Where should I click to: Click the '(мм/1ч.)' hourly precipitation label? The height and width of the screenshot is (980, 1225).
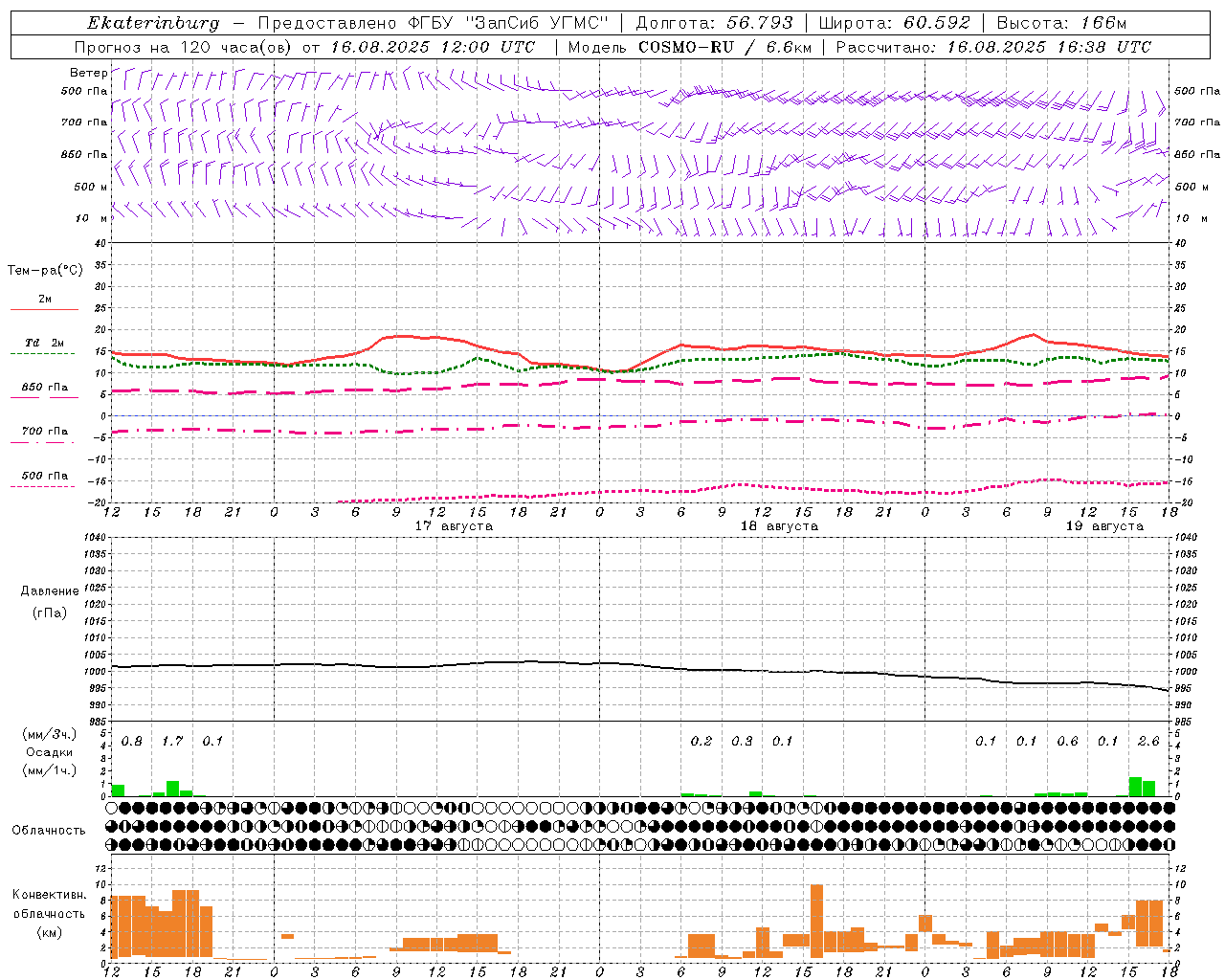point(50,769)
